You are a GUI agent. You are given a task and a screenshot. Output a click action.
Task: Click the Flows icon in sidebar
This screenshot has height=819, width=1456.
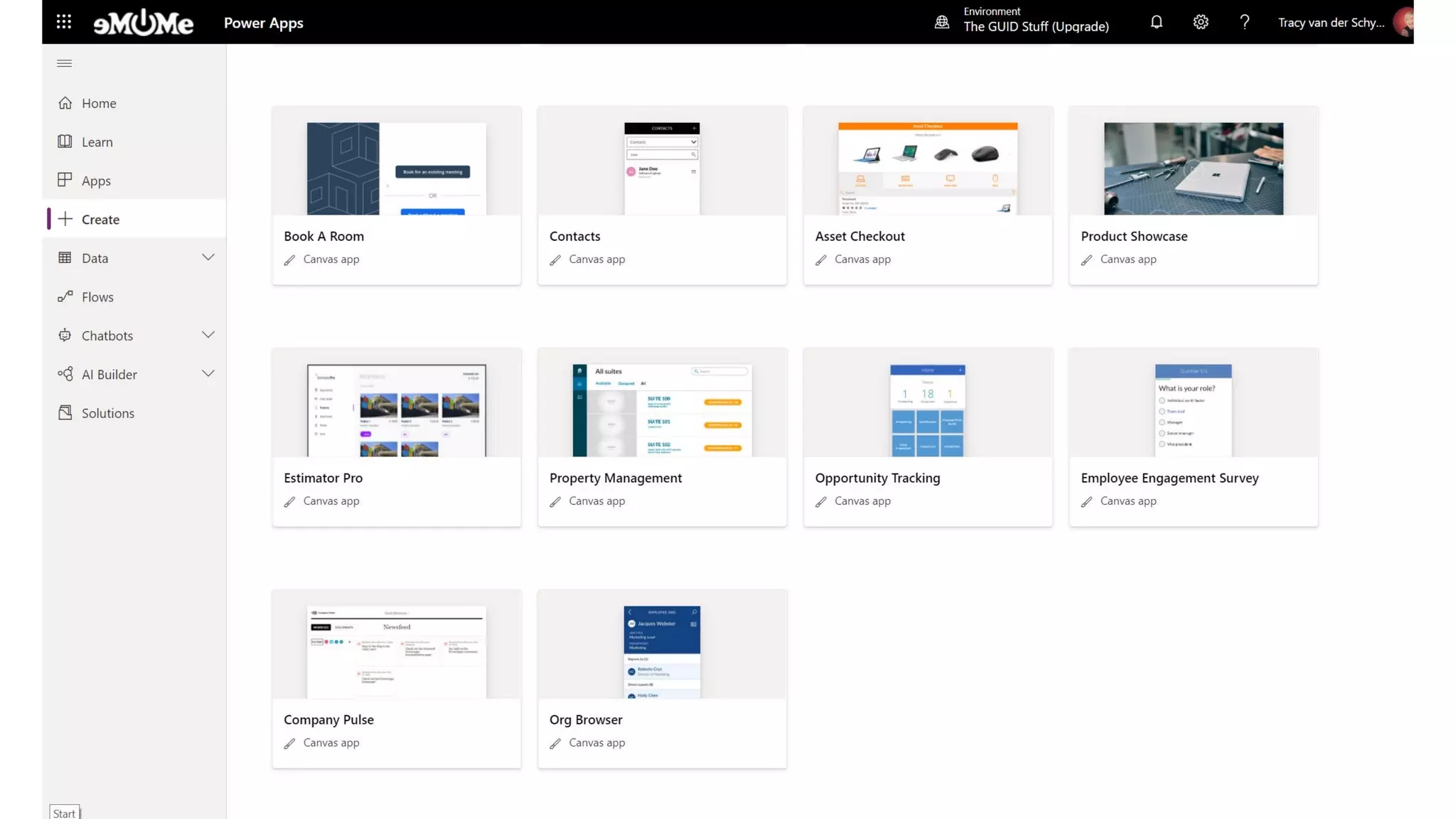[65, 296]
